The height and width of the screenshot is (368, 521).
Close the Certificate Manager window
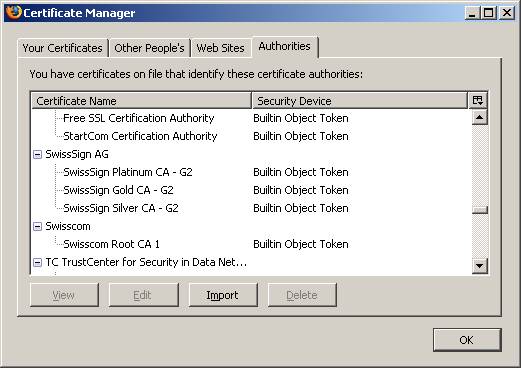click(507, 13)
